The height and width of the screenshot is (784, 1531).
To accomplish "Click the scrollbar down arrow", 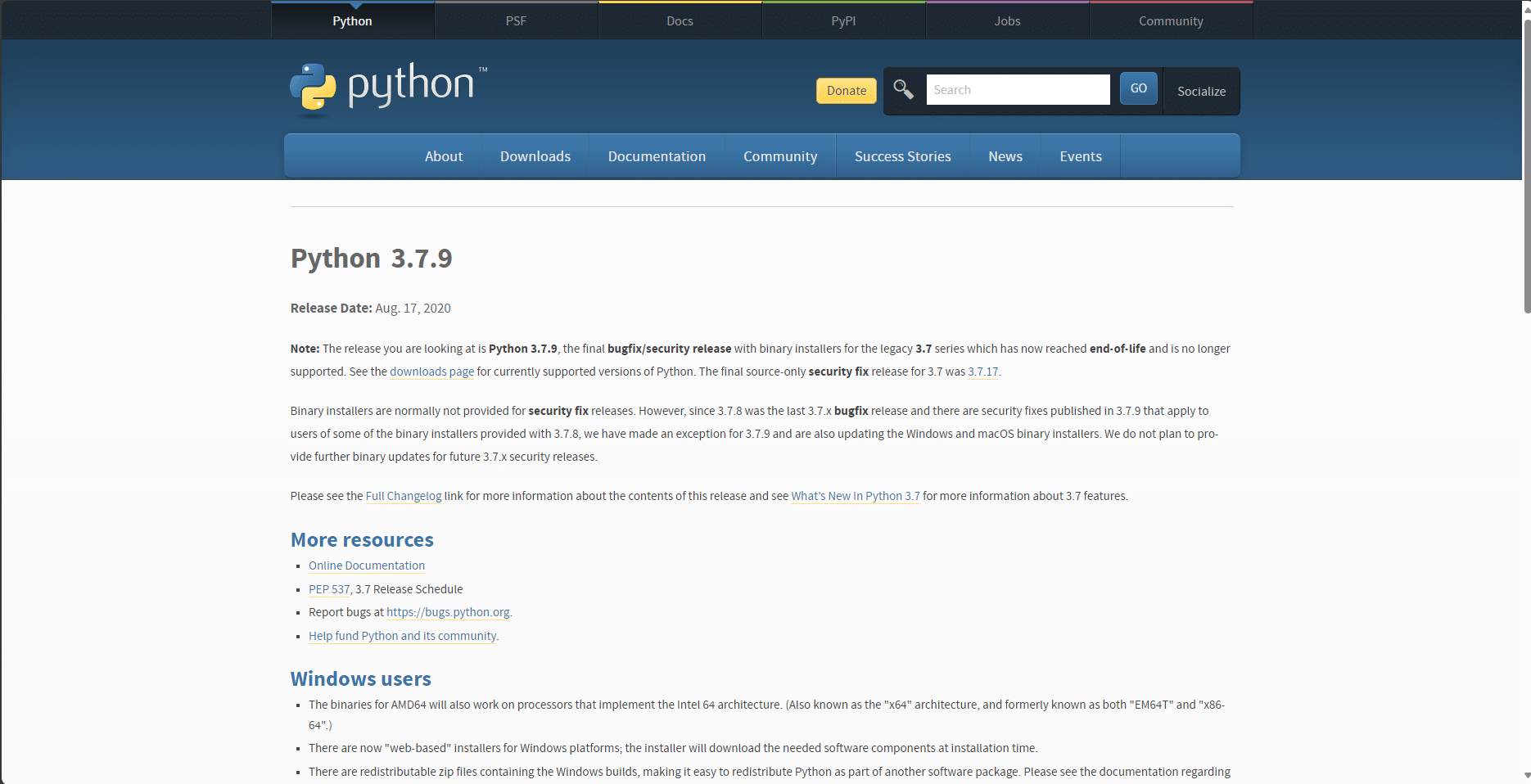I will (1527, 775).
